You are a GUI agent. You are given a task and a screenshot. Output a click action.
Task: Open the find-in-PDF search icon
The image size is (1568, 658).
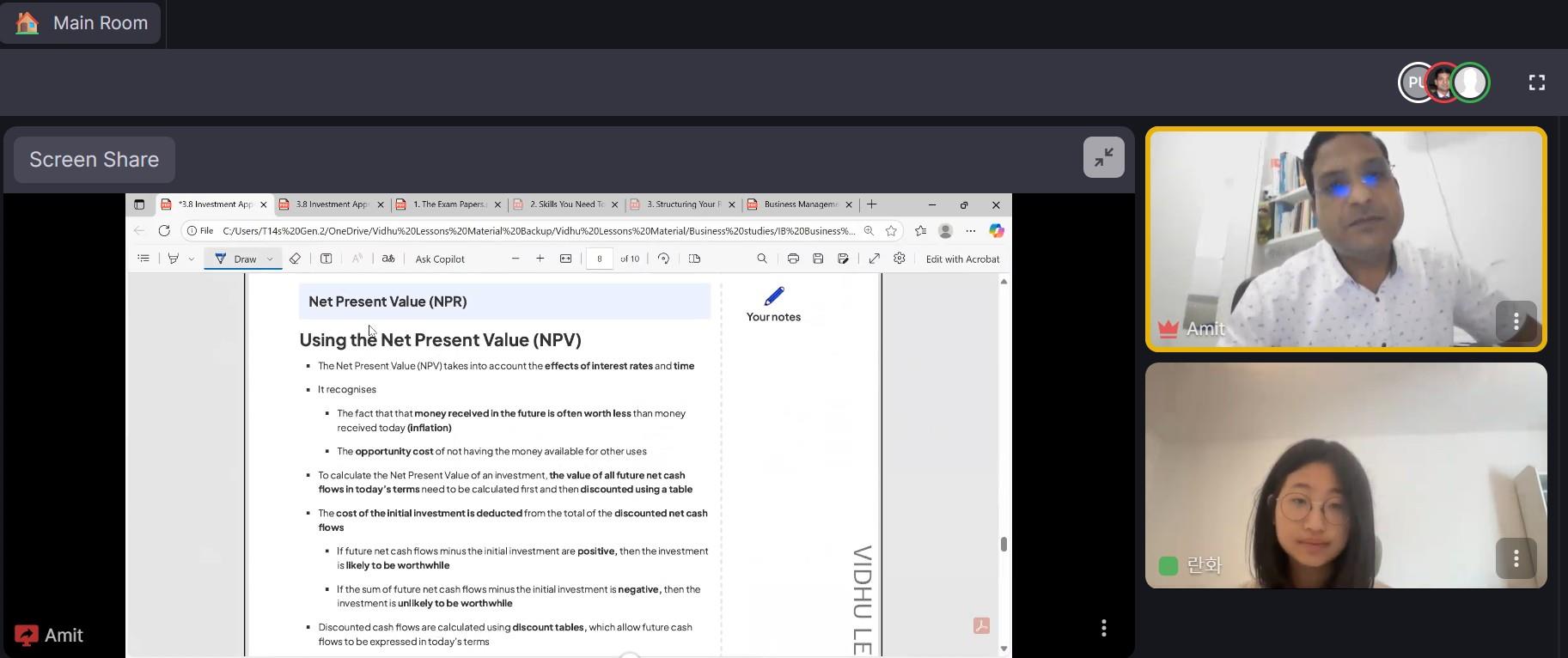pos(761,259)
